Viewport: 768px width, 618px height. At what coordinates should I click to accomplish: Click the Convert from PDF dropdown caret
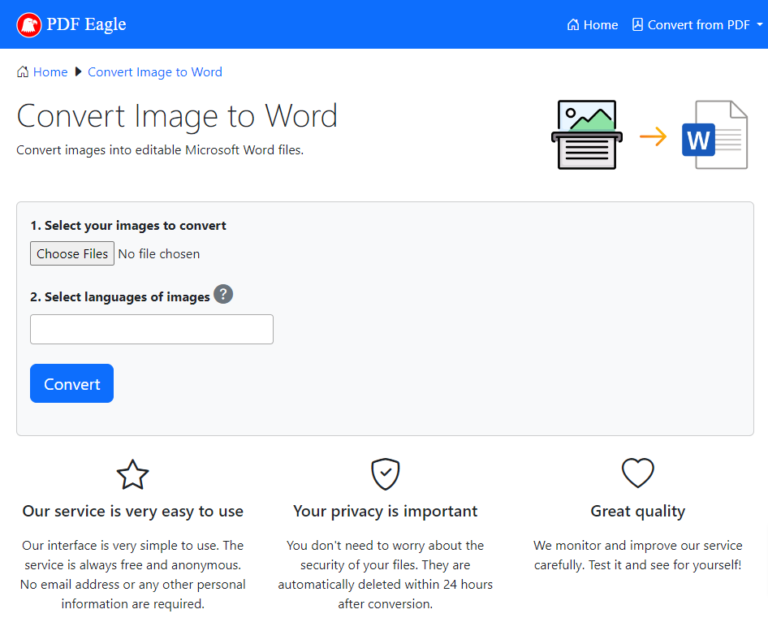[x=760, y=24]
